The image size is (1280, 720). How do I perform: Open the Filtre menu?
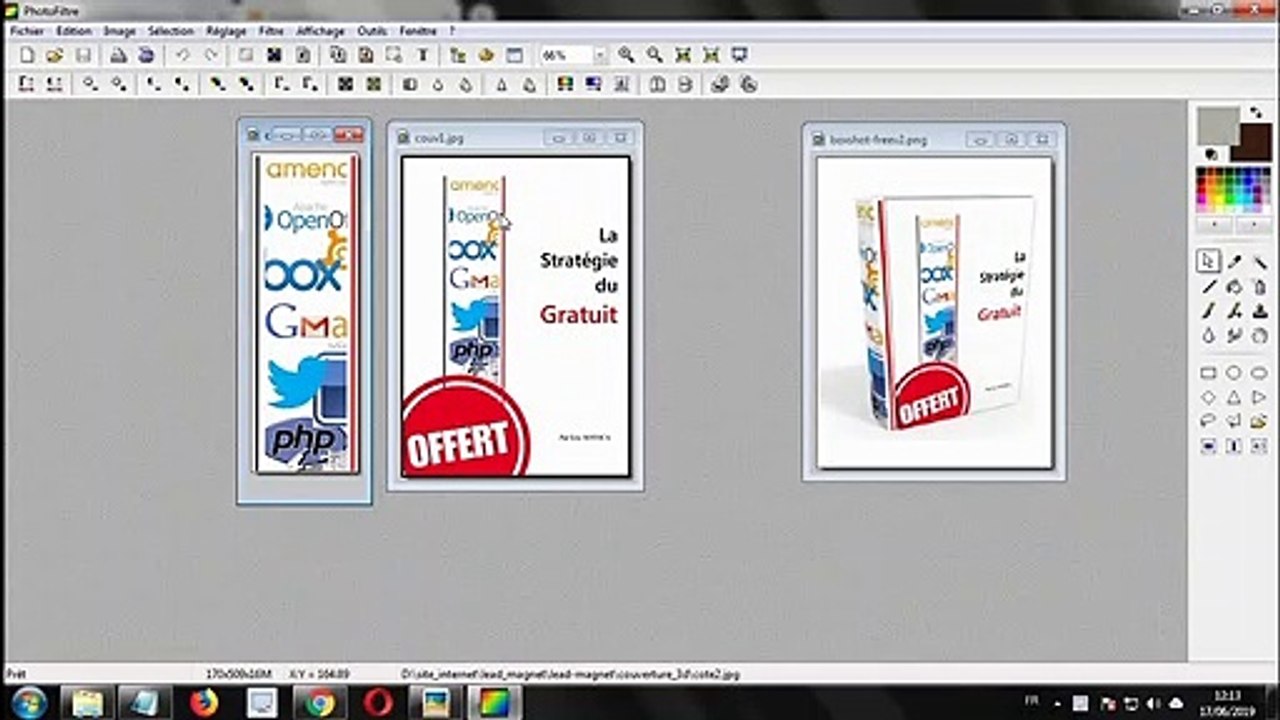click(271, 31)
